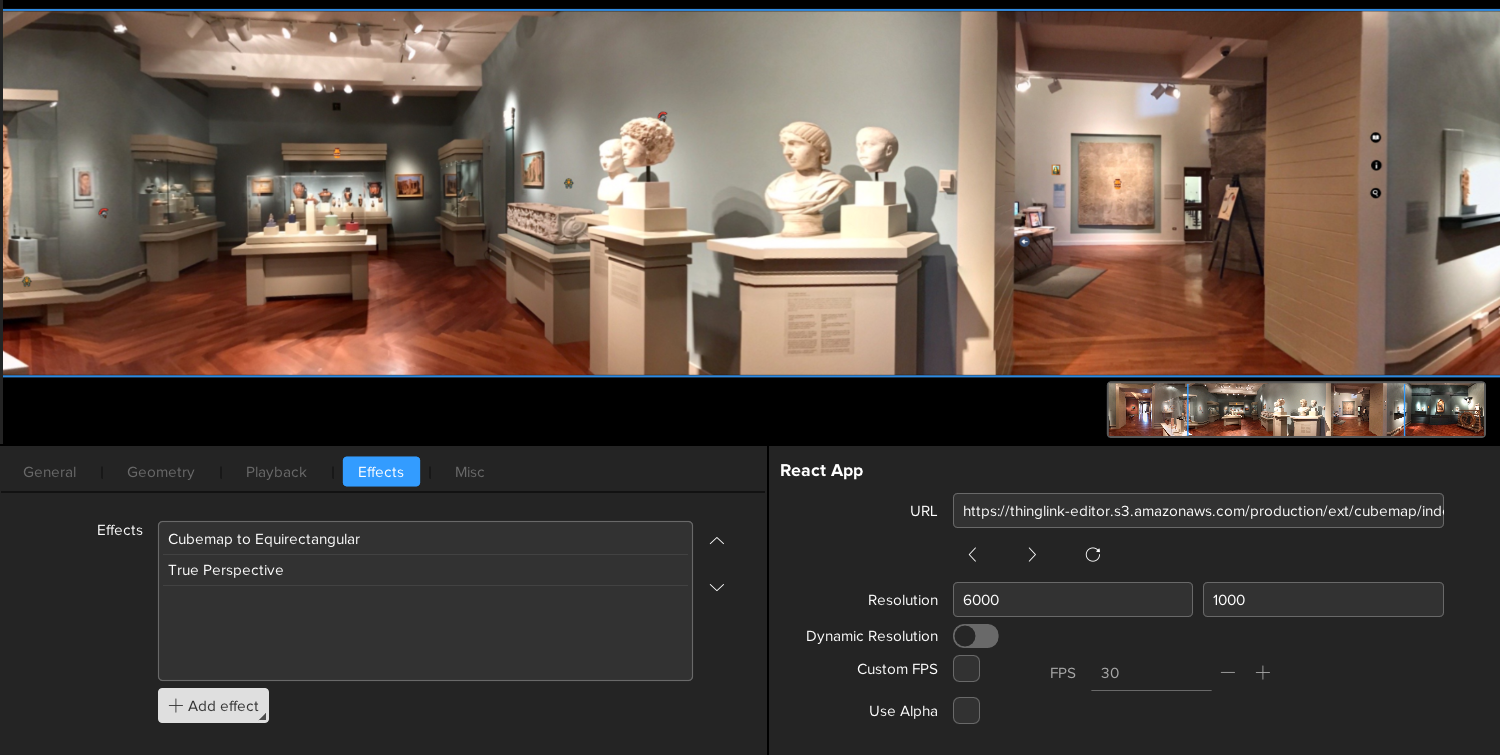
Task: Open the Playback tab
Action: point(276,472)
